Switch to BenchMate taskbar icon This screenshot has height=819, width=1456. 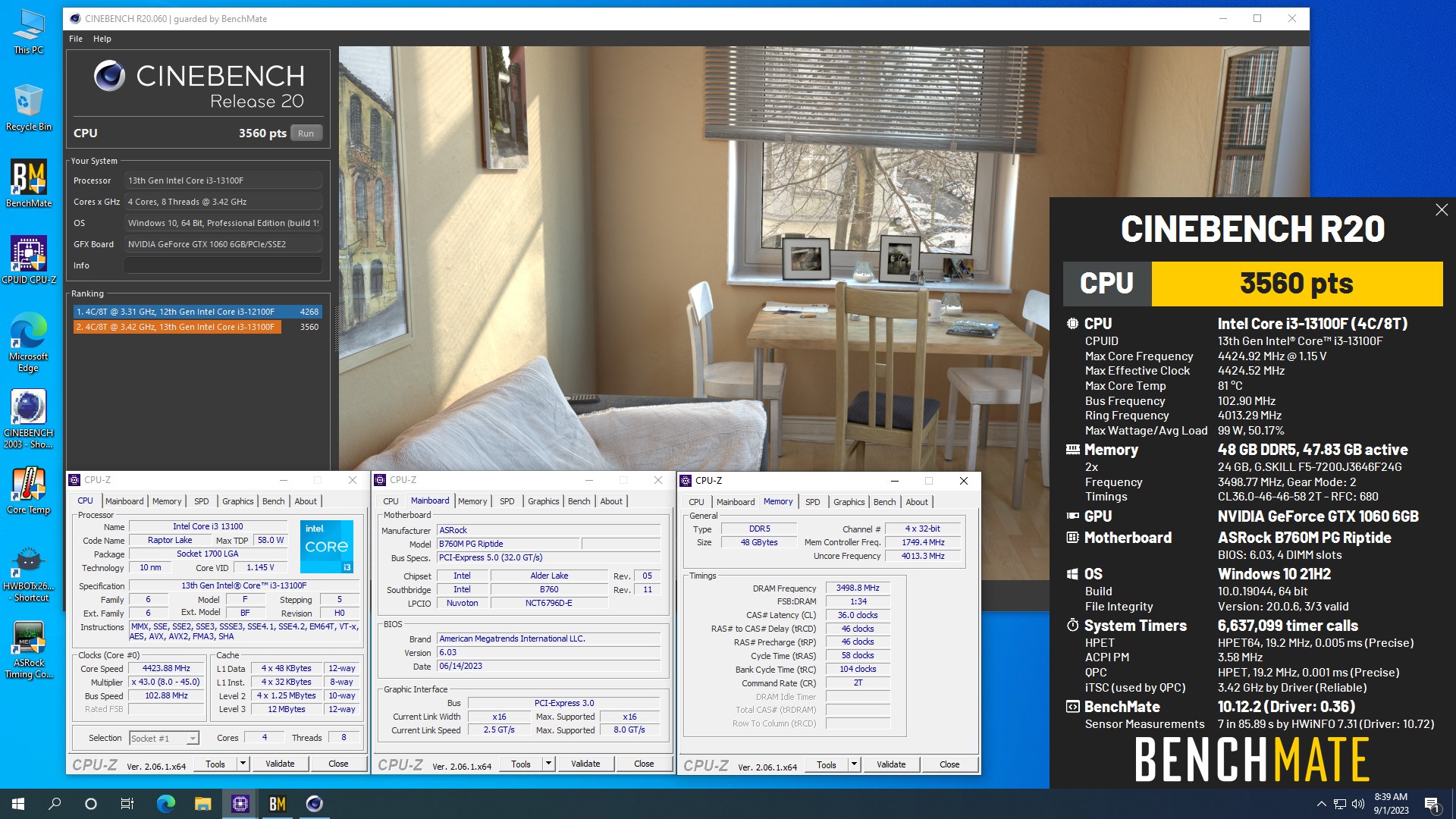coord(277,804)
